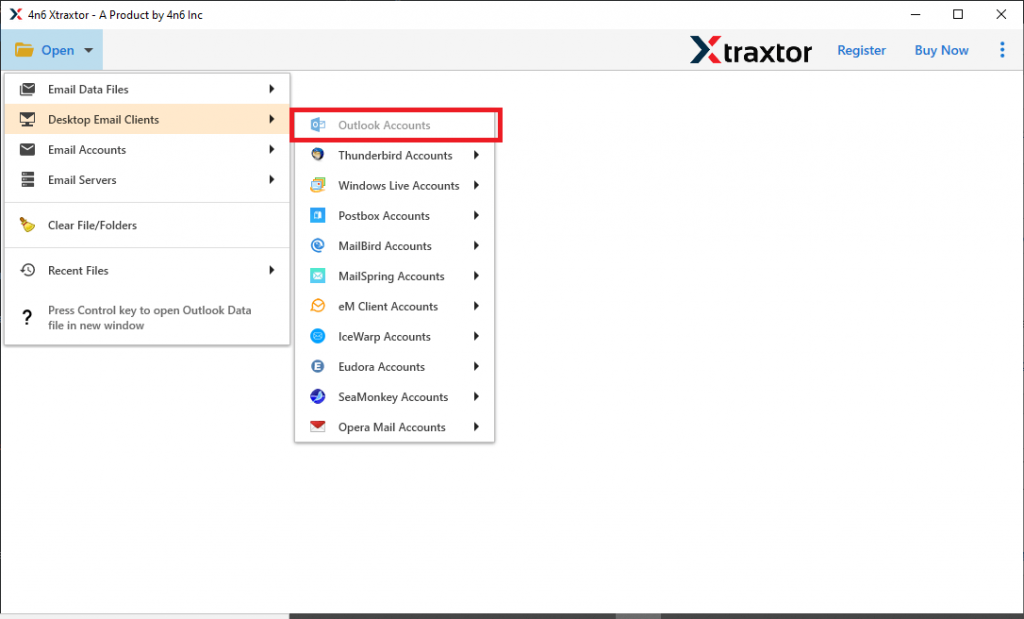Click the Press Control key hint text
Image resolution: width=1024 pixels, height=619 pixels.
click(150, 318)
